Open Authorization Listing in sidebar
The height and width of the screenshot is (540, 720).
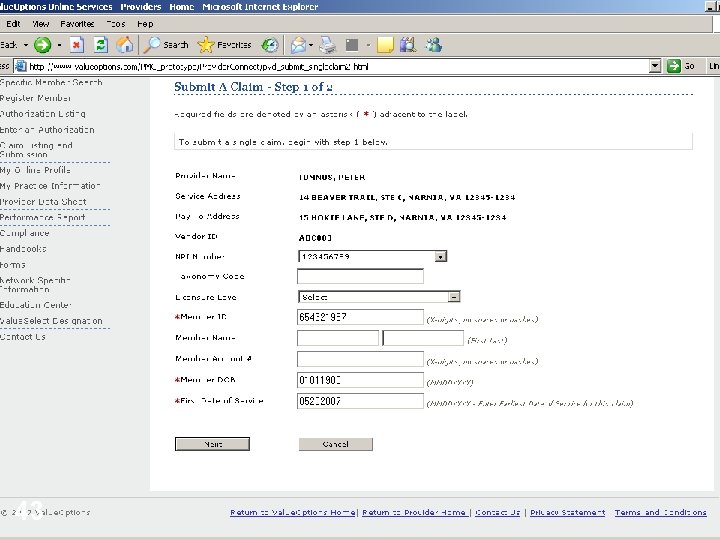click(43, 114)
